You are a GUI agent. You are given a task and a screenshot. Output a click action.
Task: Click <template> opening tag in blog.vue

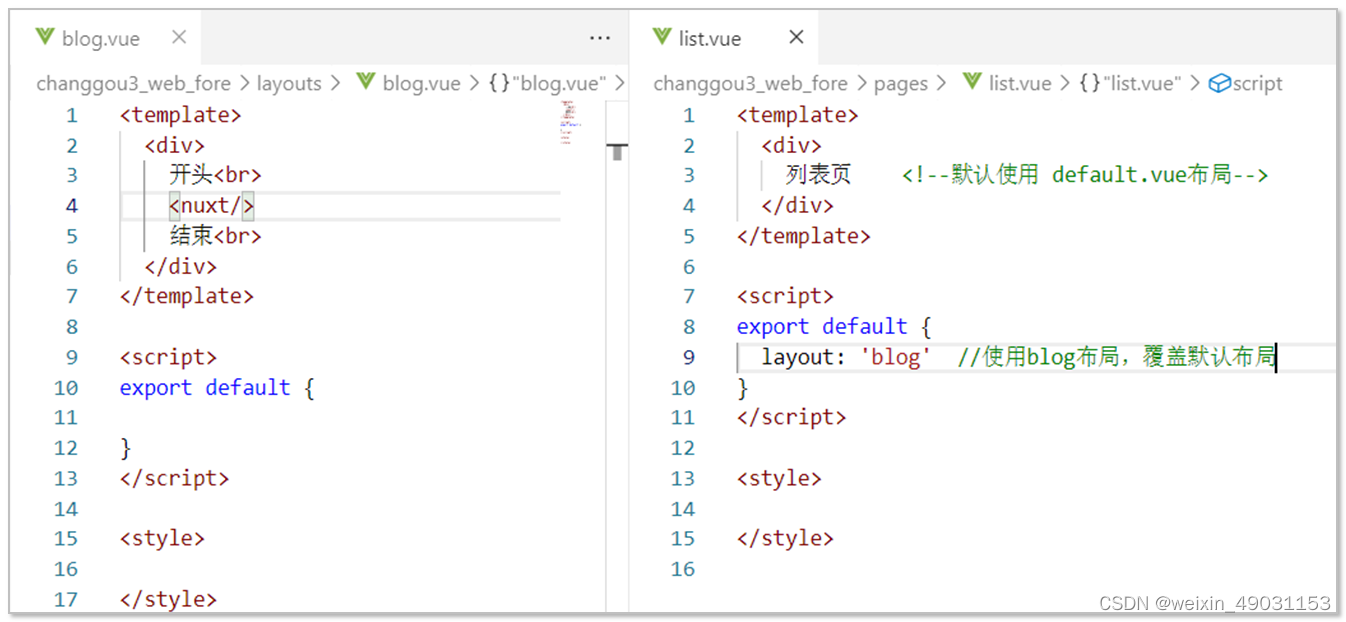click(181, 115)
